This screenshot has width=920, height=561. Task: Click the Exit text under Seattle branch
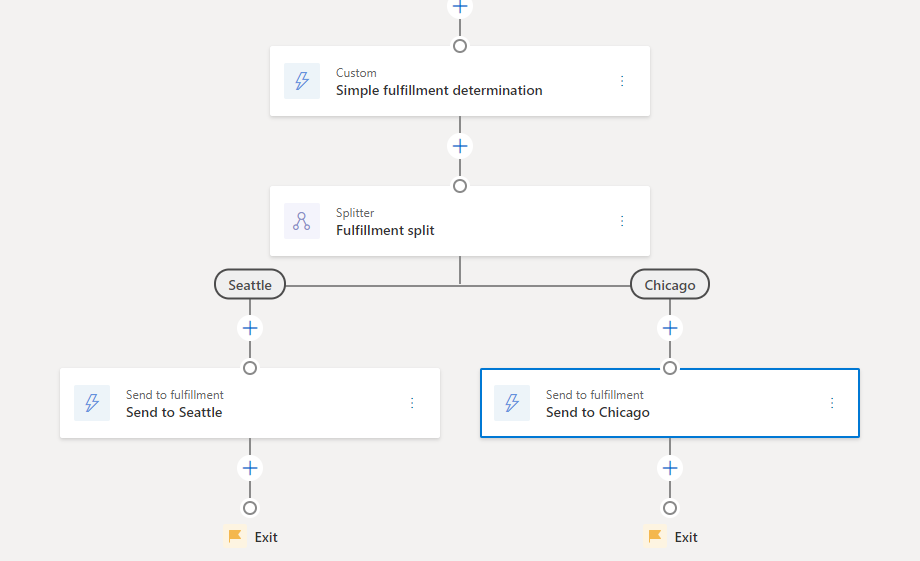coord(266,538)
